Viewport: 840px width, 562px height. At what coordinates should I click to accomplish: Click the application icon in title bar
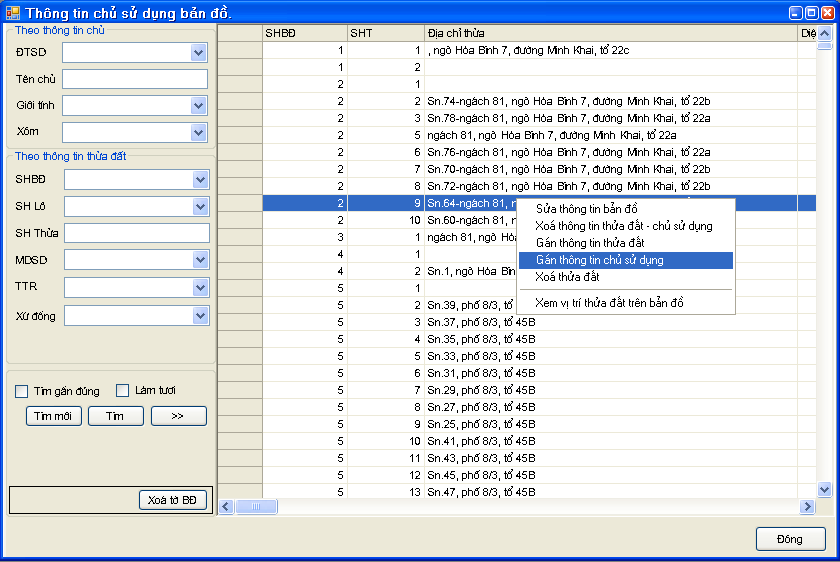point(12,12)
